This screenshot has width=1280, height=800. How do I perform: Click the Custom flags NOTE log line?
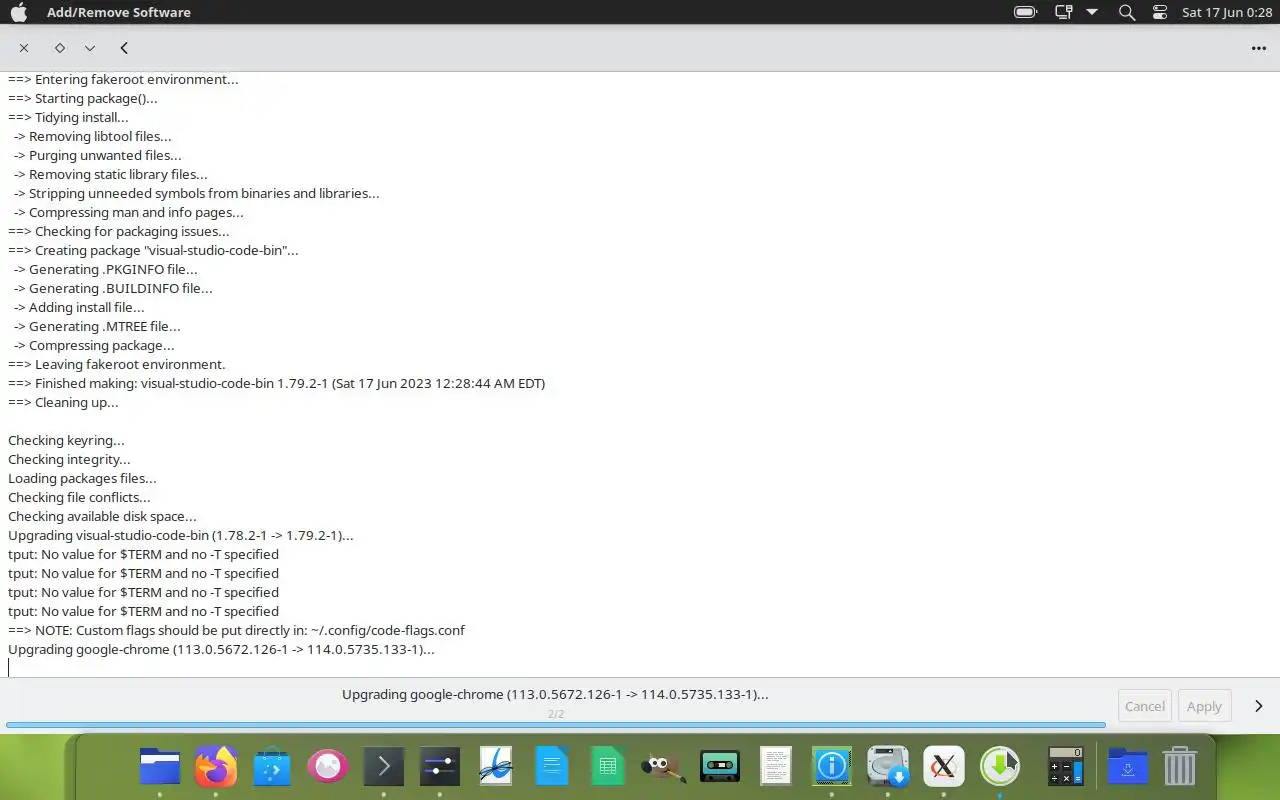point(236,630)
